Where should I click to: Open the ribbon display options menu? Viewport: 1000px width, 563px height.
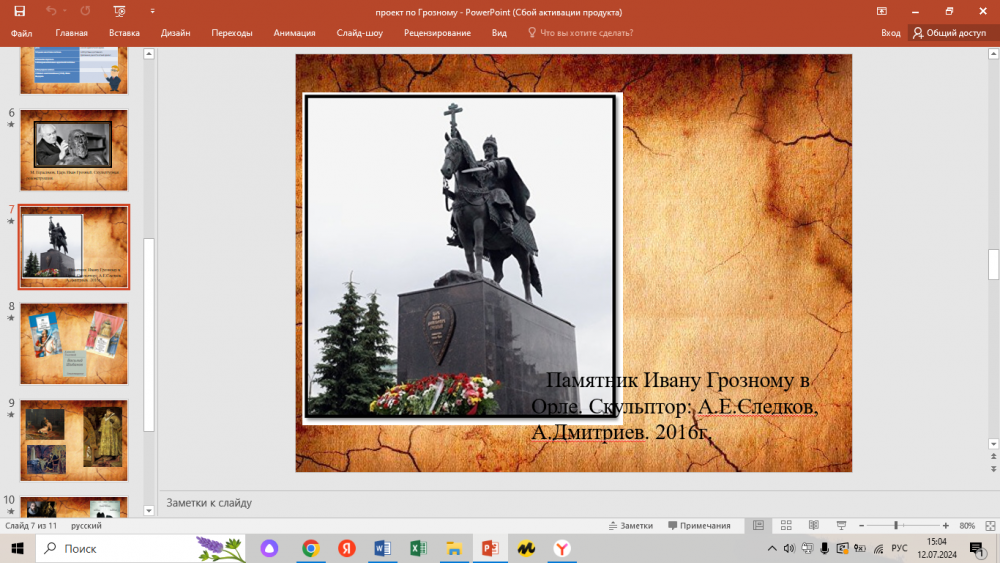tap(881, 11)
